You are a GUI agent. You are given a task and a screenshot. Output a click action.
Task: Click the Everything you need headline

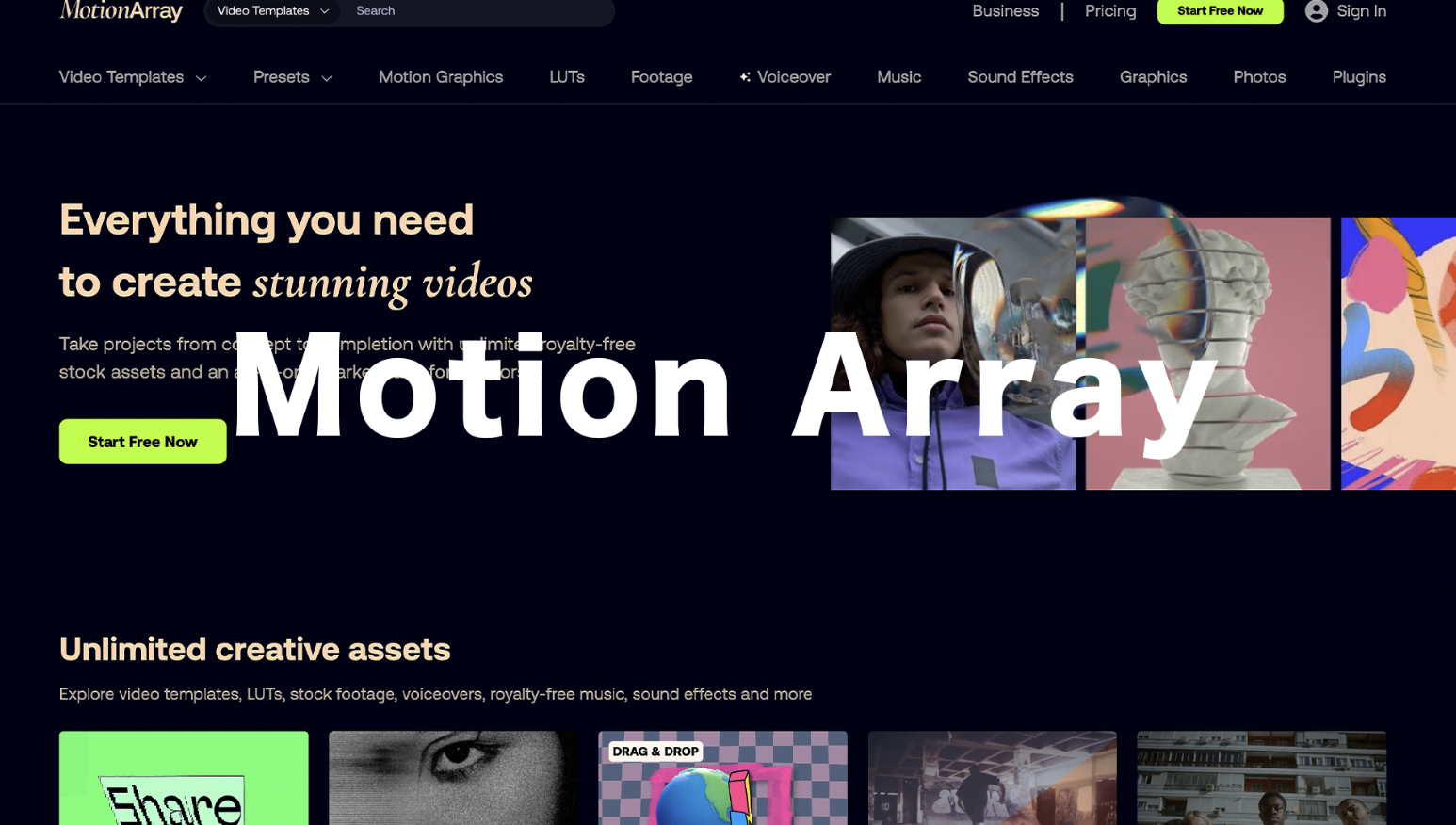(x=267, y=220)
